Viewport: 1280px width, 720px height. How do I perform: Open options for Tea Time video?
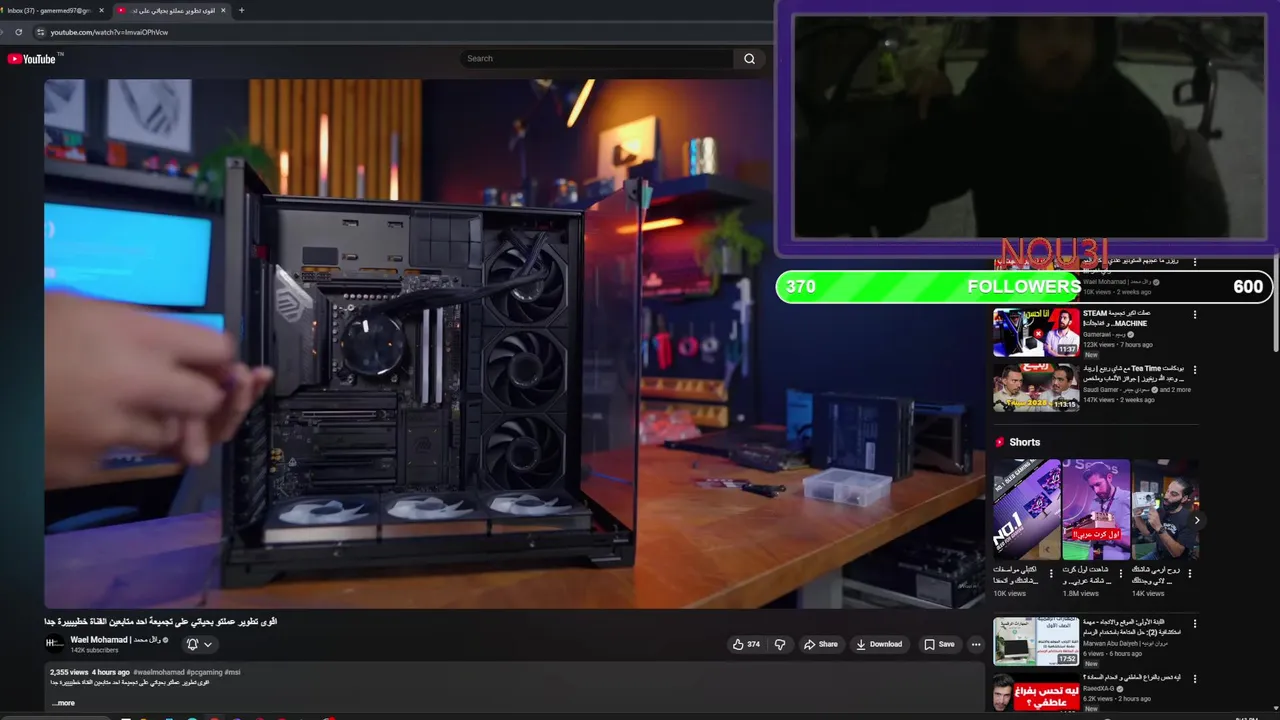(1194, 370)
